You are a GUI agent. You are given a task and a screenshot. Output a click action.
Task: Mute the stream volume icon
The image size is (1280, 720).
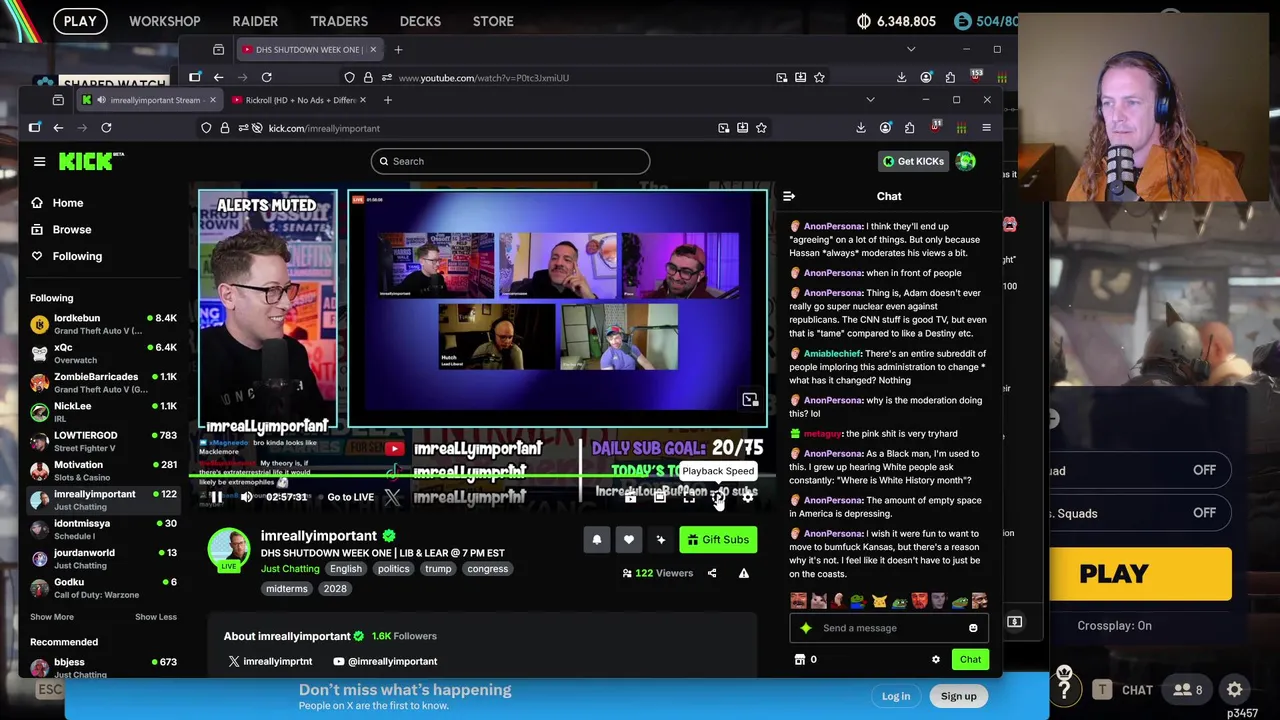246,497
